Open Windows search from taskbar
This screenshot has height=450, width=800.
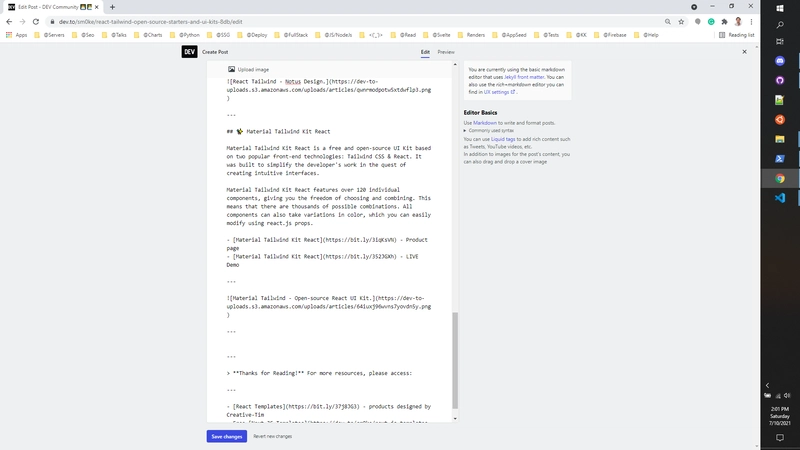pos(780,24)
